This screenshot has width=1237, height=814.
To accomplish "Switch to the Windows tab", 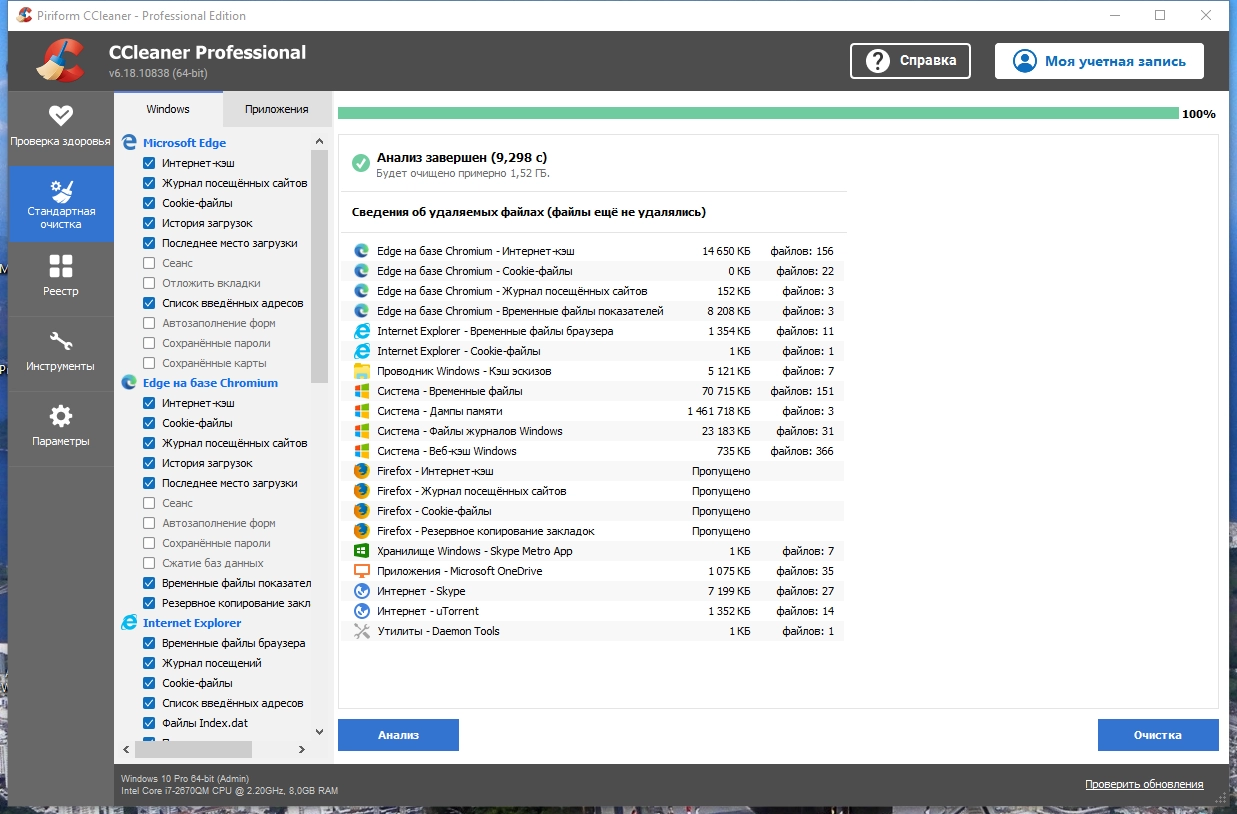I will 168,109.
